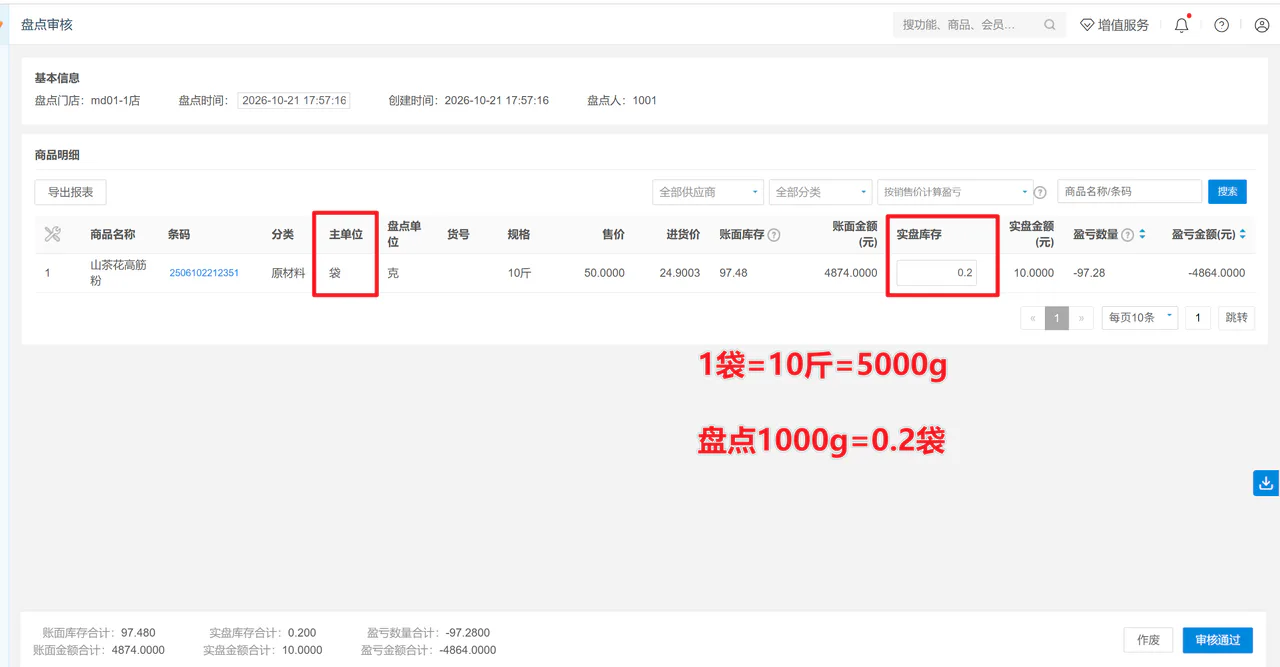
Task: Click the 导出报表 button
Action: 71,192
